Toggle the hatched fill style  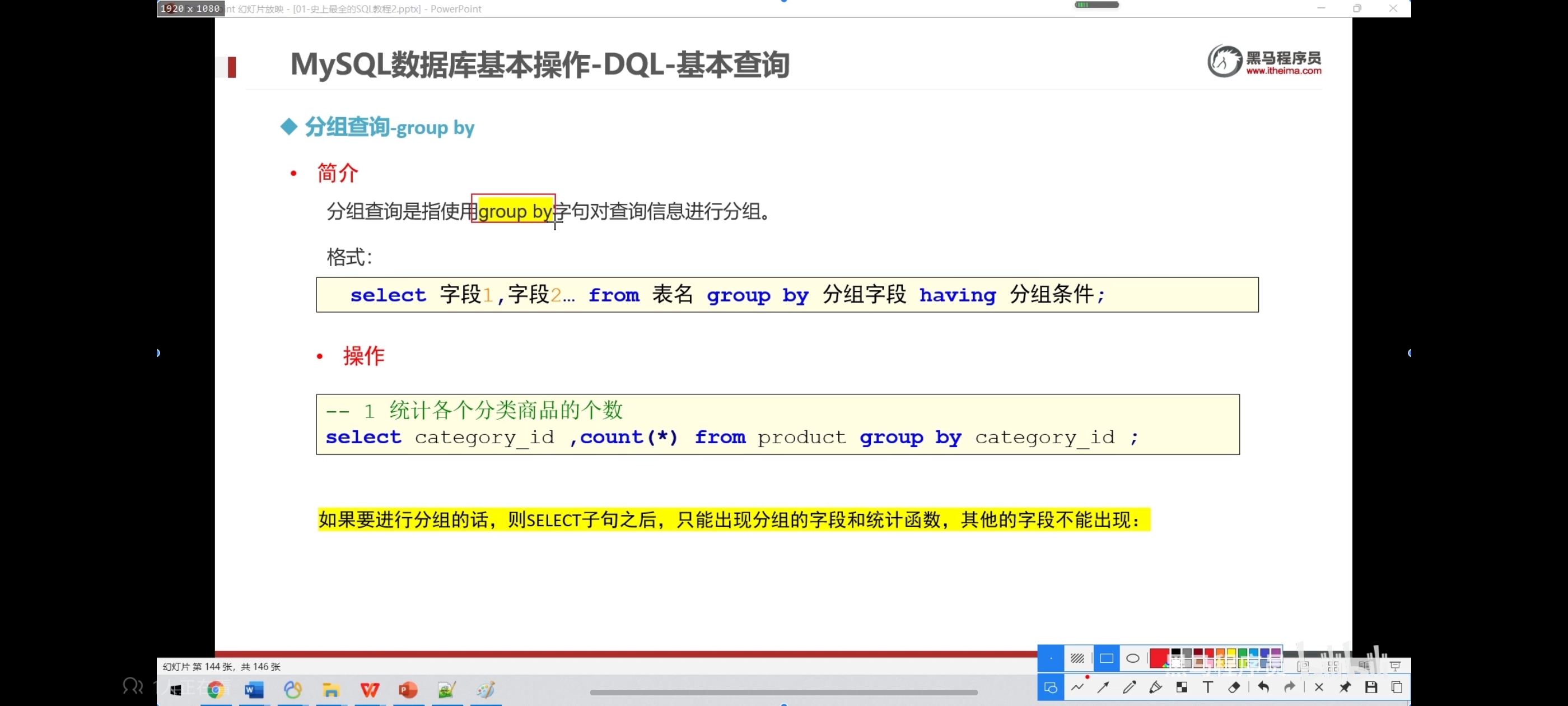tap(1077, 658)
